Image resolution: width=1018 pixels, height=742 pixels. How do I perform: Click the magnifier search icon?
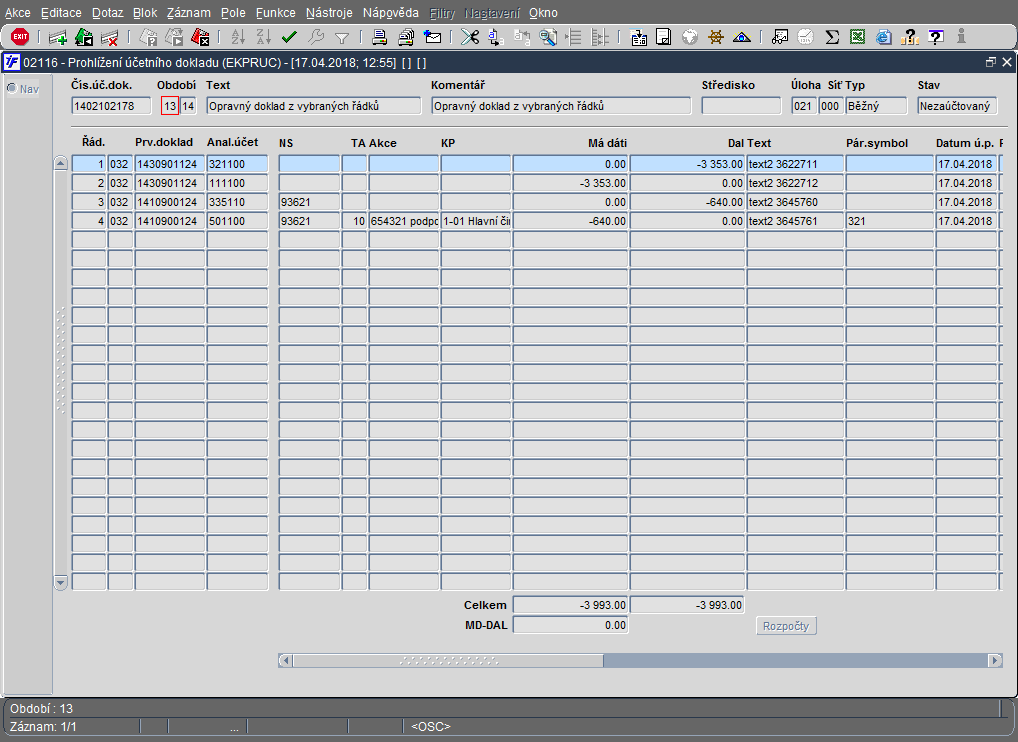coord(548,38)
